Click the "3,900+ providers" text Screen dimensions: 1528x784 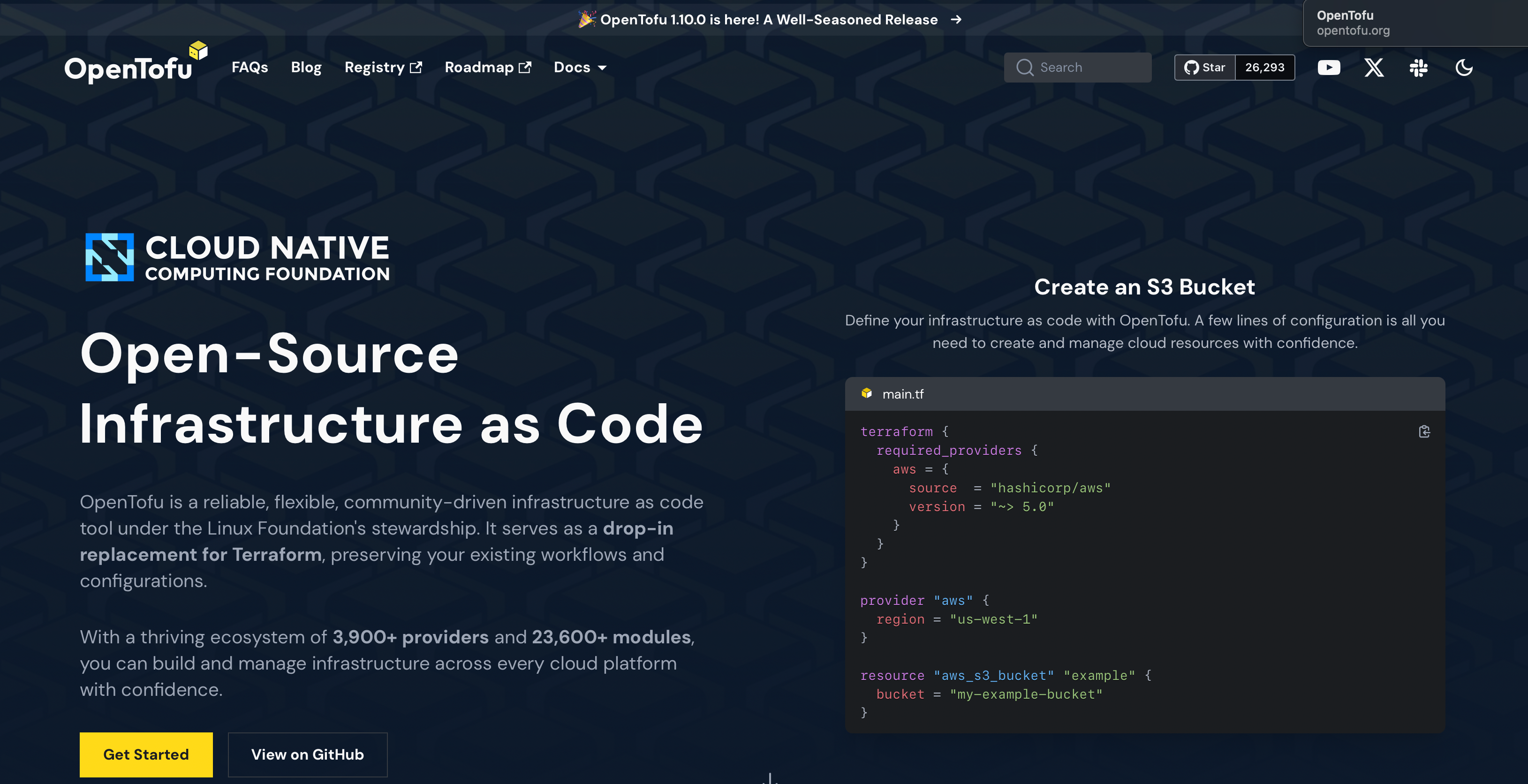(410, 637)
